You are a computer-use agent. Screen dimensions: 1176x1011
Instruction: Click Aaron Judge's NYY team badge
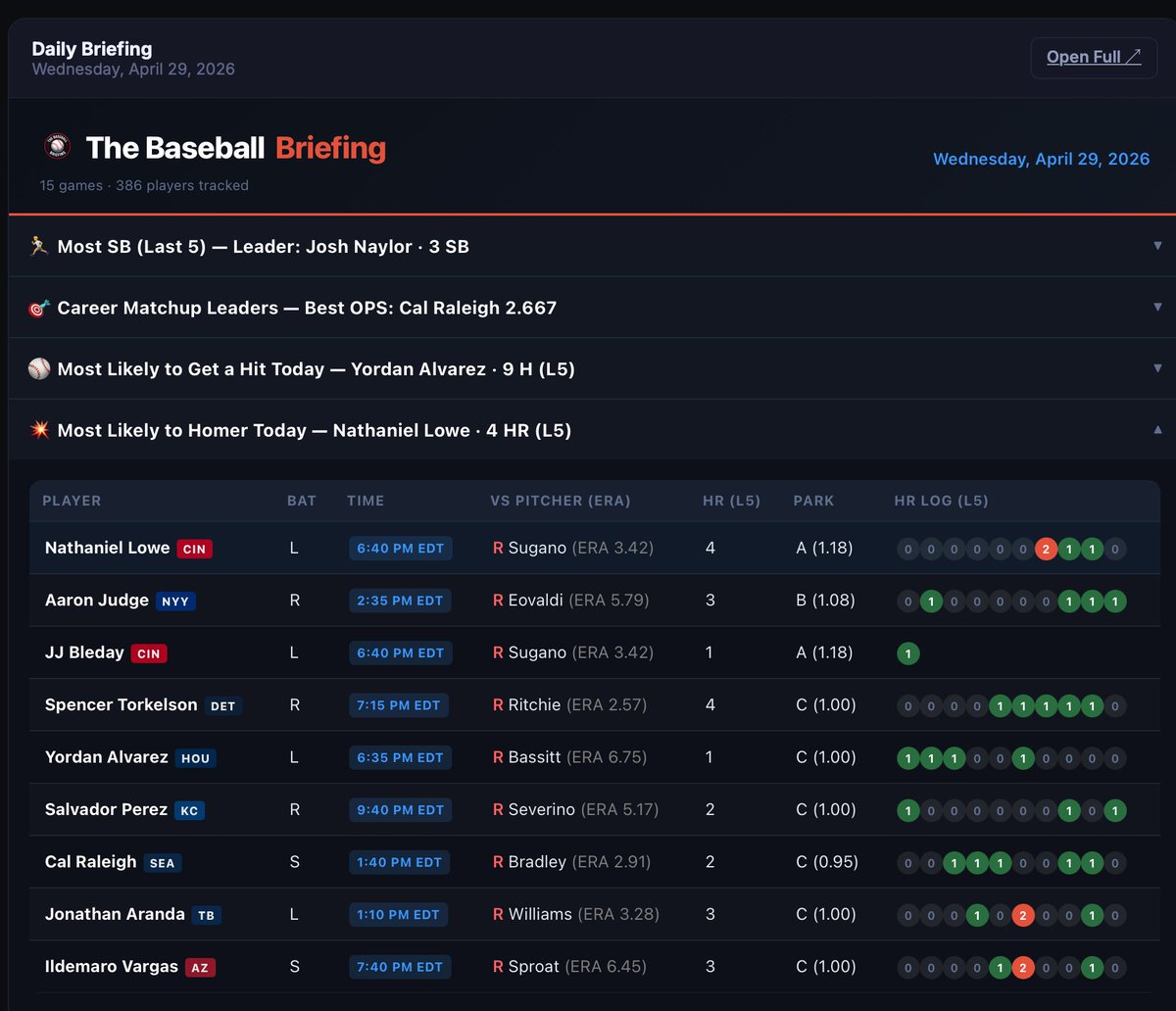(x=175, y=601)
